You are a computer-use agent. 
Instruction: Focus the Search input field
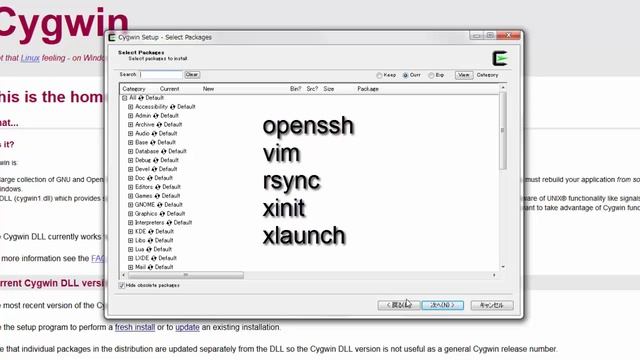161,75
